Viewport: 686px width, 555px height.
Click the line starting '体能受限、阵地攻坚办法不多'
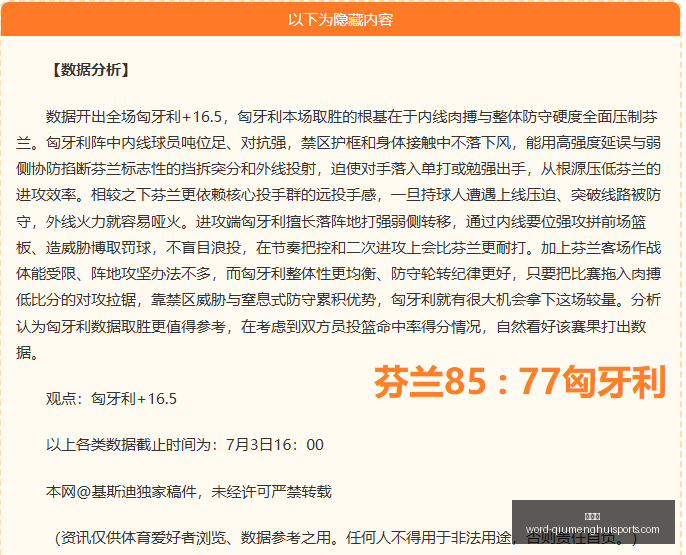coord(338,274)
